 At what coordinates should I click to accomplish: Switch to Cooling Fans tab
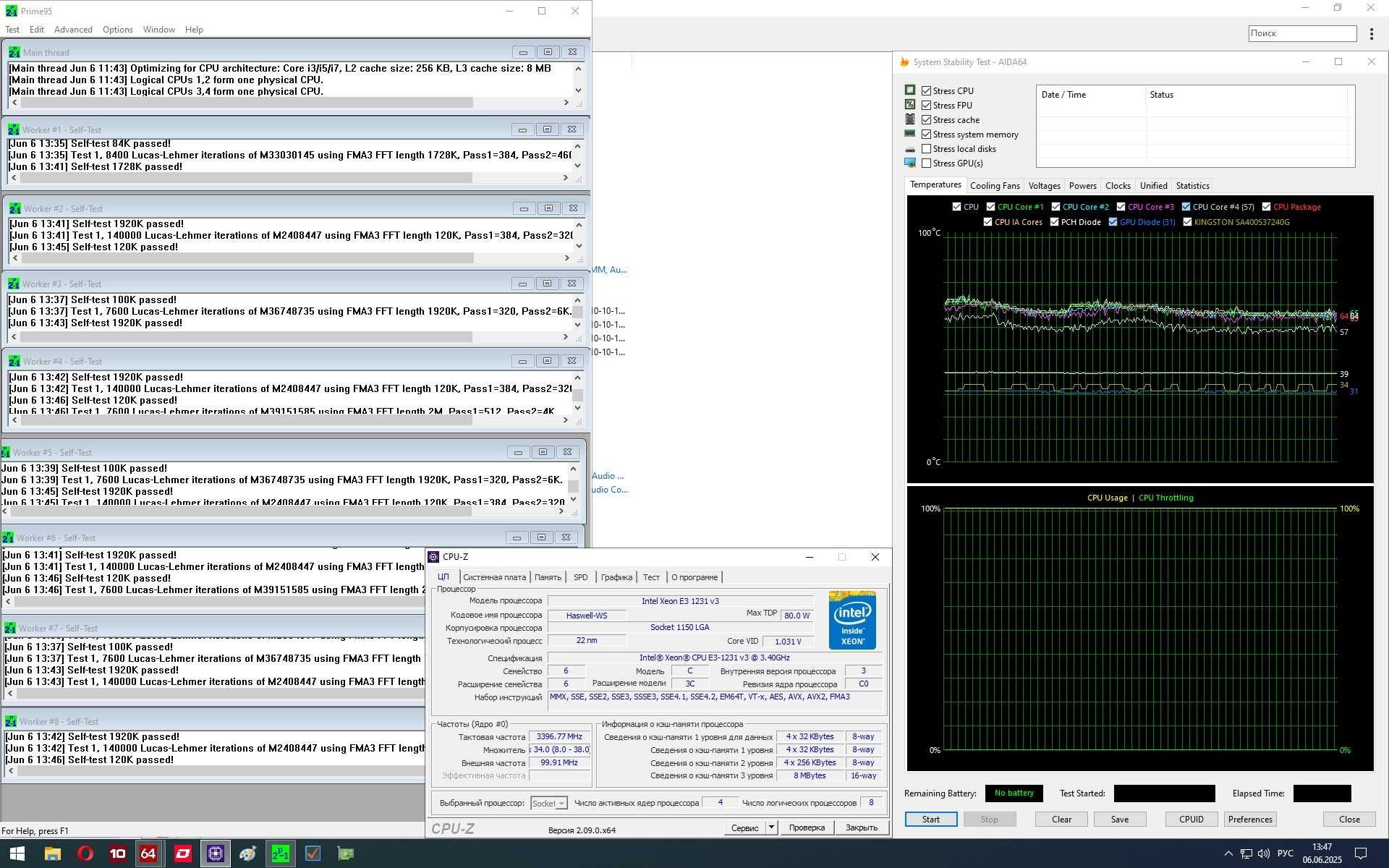(x=995, y=186)
